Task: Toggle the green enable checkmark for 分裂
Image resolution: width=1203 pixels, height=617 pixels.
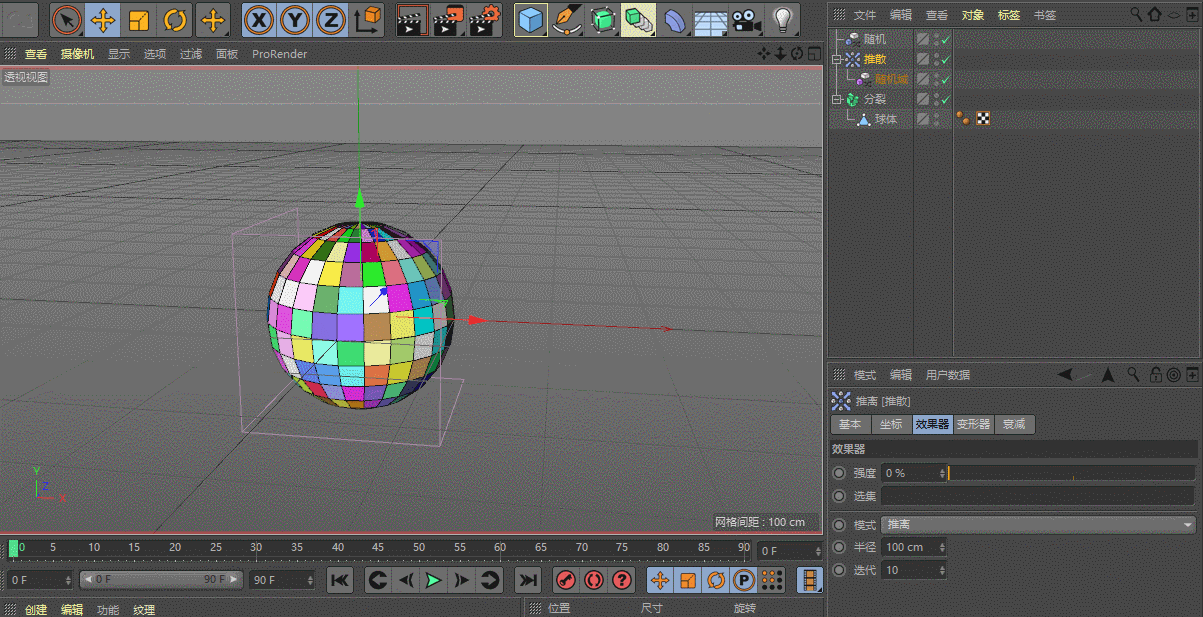Action: click(x=945, y=99)
